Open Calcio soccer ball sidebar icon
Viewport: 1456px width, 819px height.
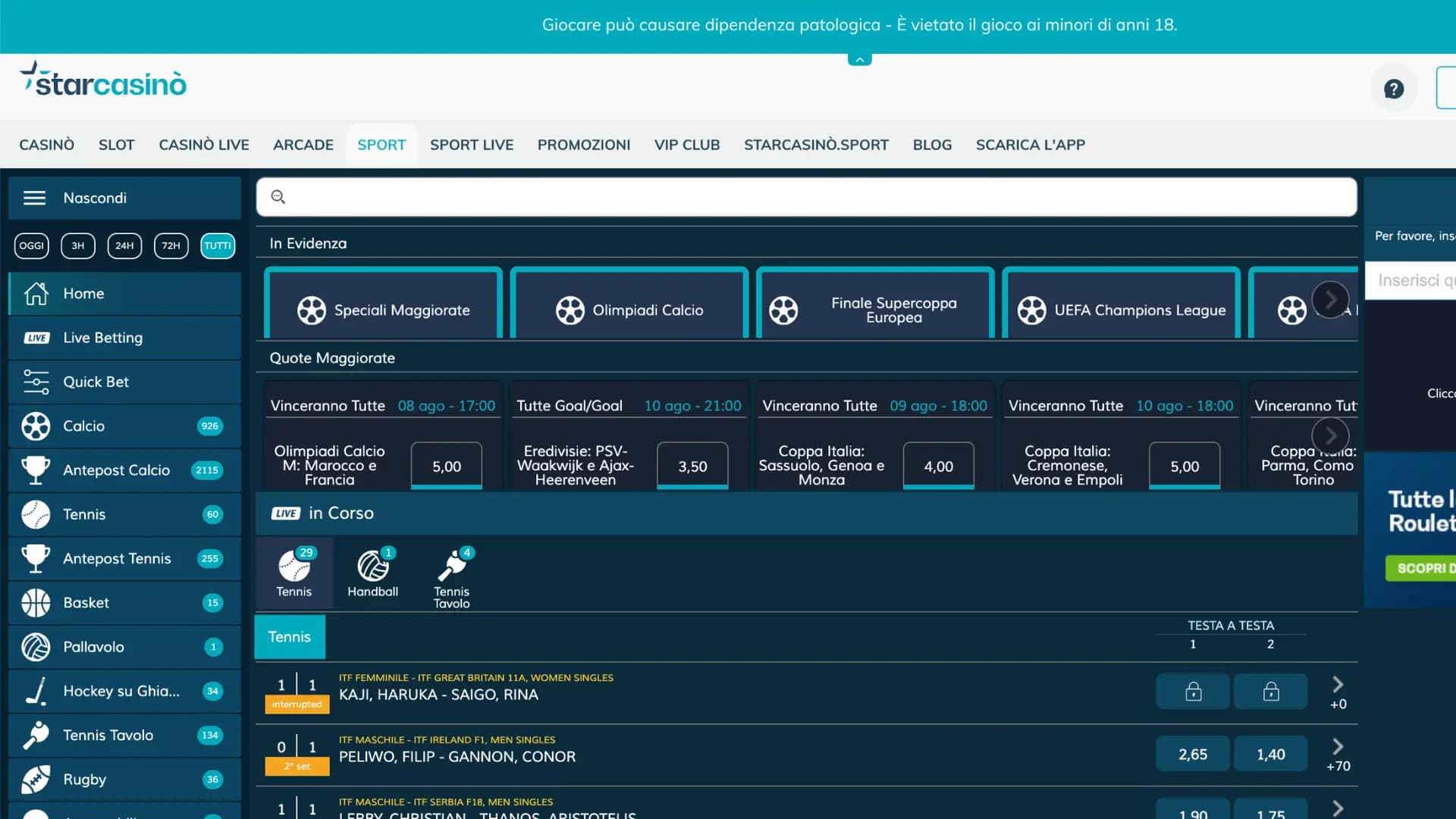click(36, 426)
